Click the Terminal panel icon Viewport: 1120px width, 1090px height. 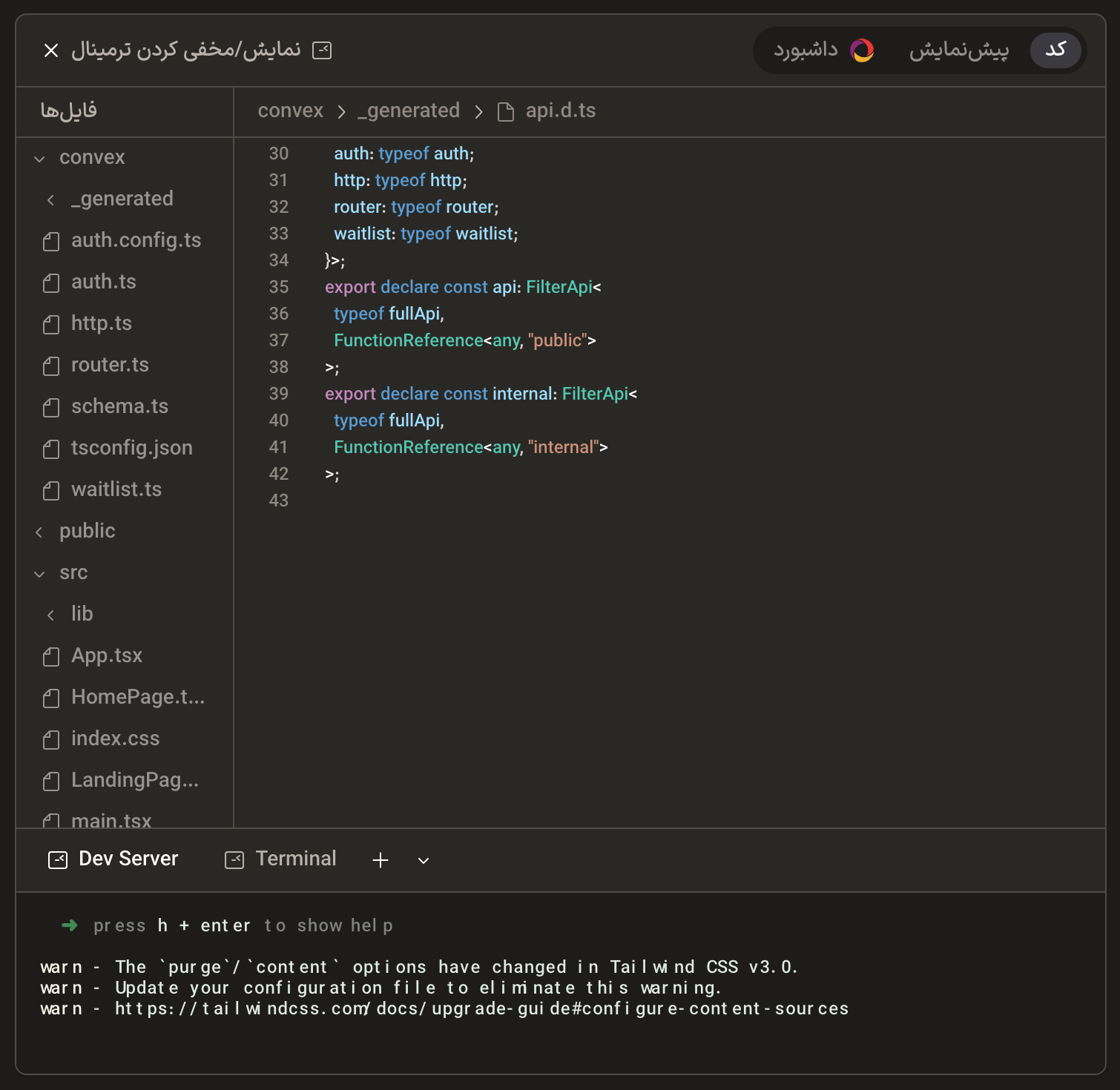[234, 859]
